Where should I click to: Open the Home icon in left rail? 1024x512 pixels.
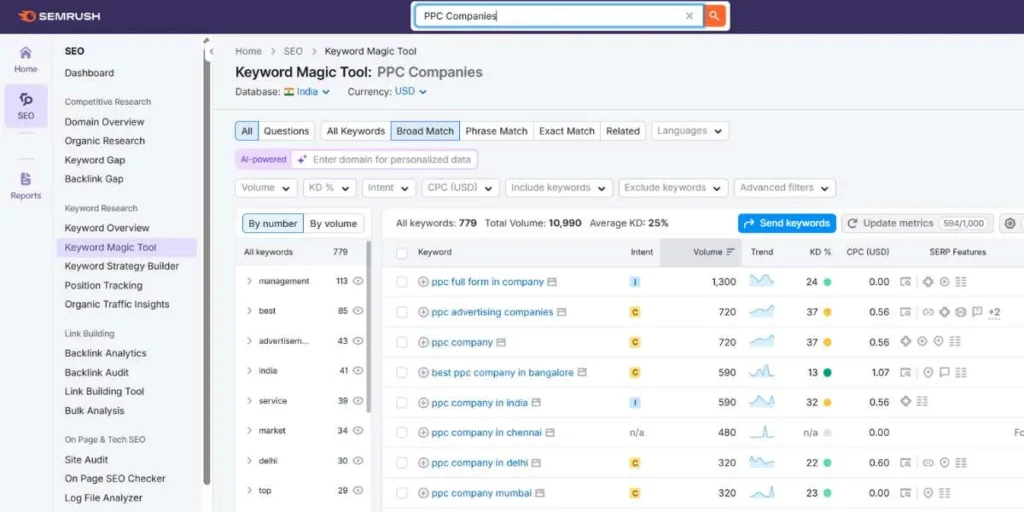coord(26,58)
